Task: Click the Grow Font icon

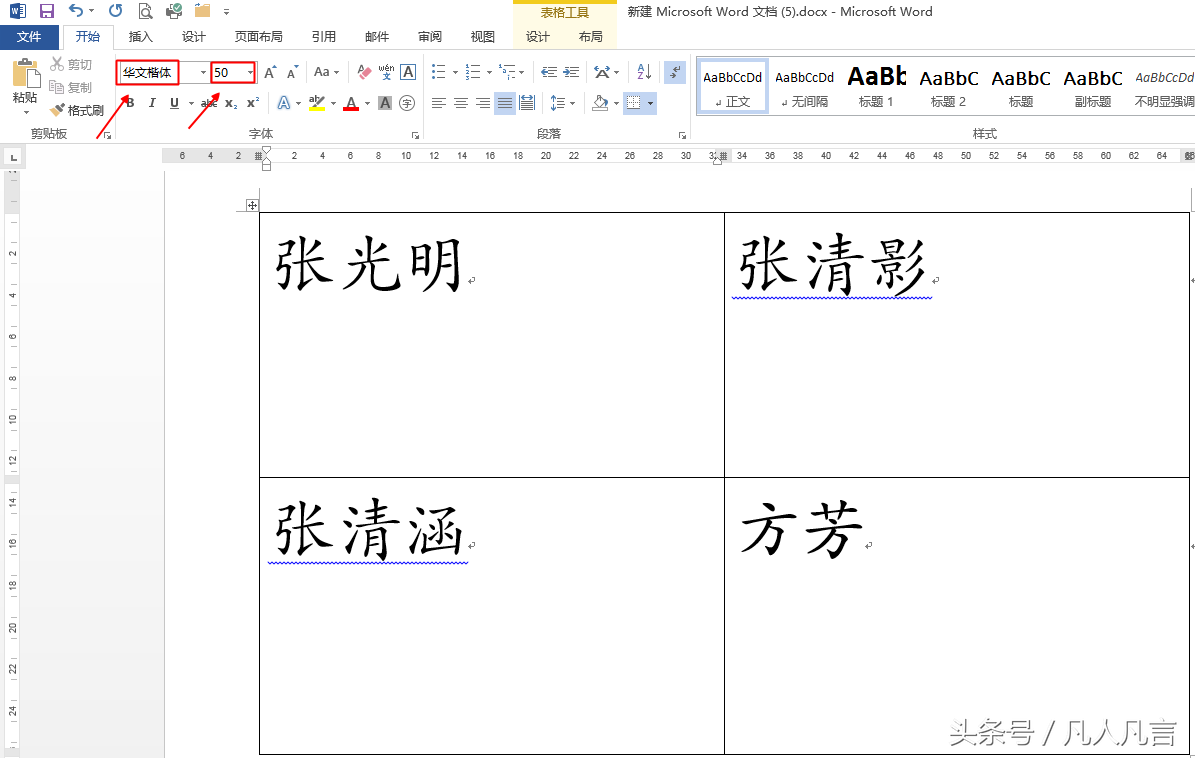Action: click(x=270, y=72)
